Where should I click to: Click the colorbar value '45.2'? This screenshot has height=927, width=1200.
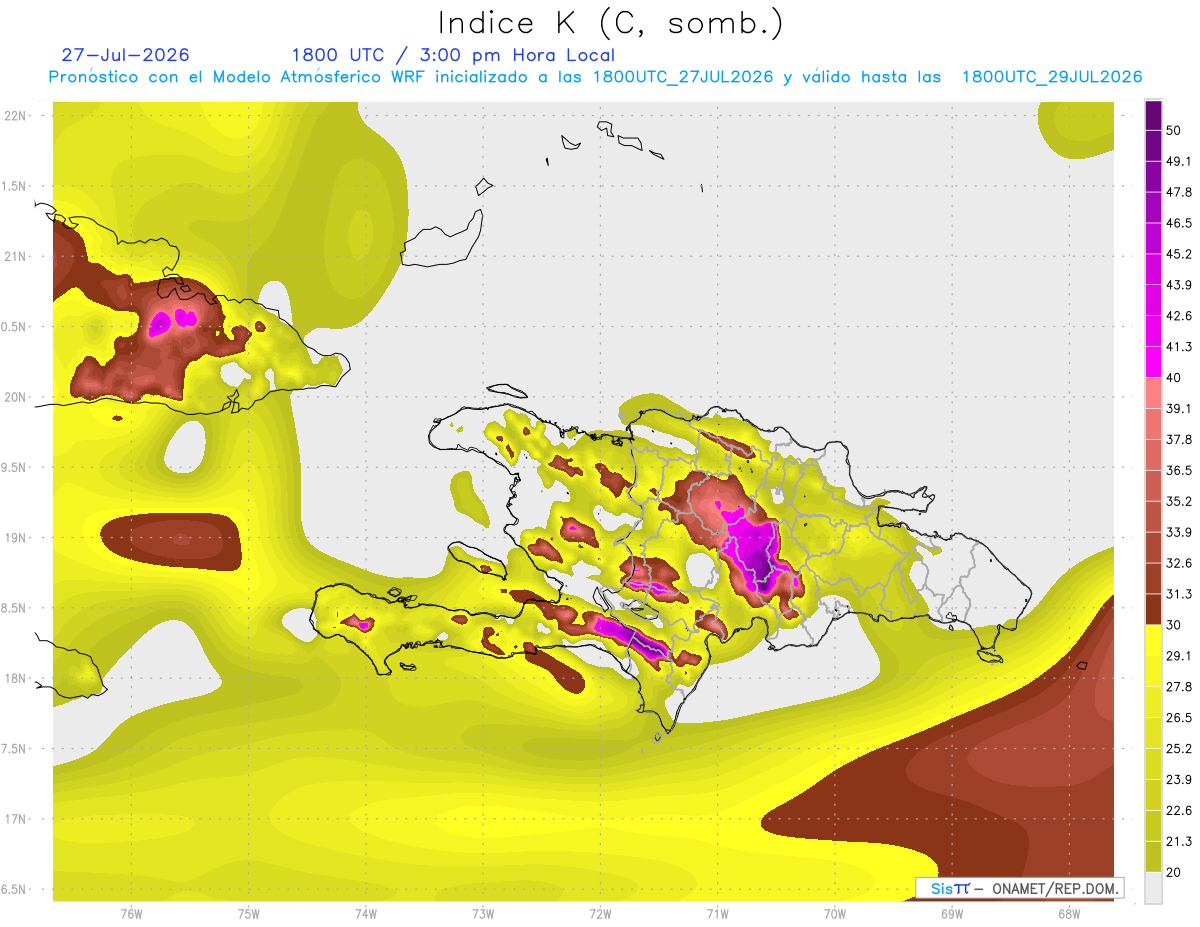[x=1179, y=254]
